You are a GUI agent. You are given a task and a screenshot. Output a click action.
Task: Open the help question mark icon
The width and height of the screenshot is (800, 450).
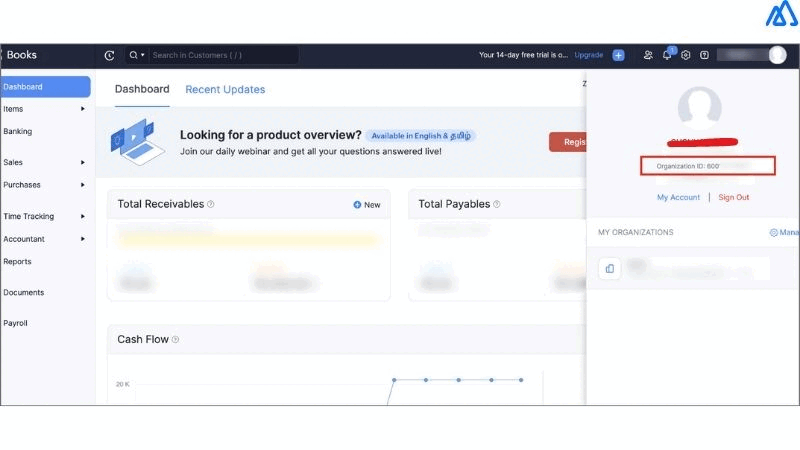(705, 55)
